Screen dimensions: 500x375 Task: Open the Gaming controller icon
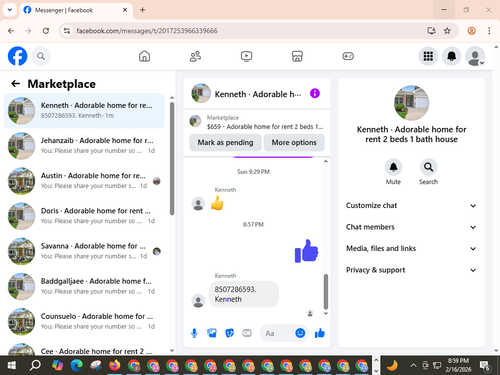[348, 56]
